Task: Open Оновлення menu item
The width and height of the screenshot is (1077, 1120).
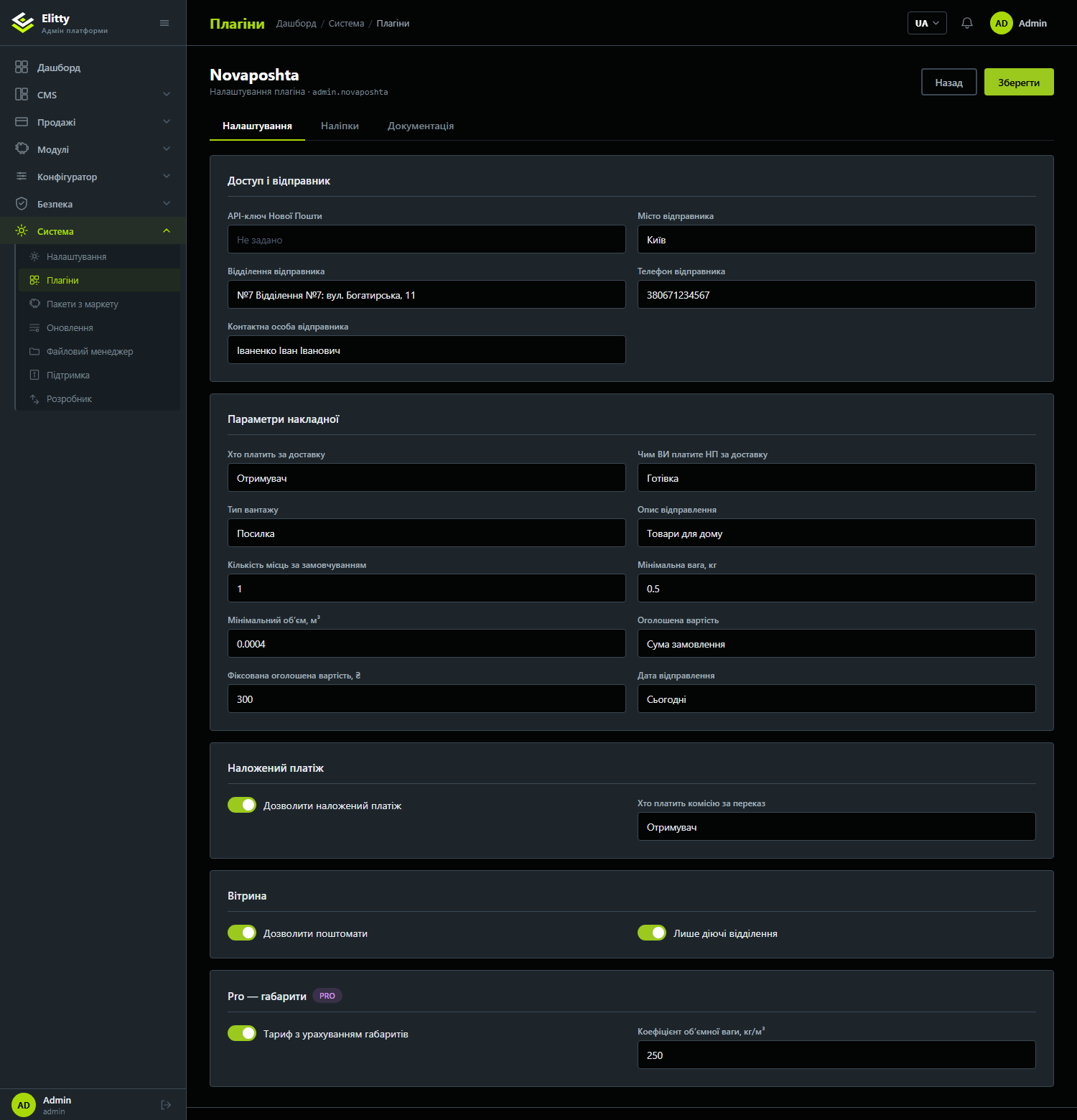Action: [99, 327]
